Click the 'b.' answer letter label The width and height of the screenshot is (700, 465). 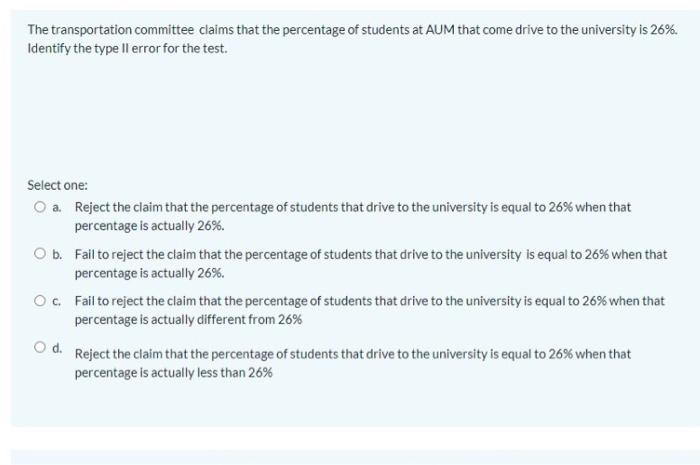(x=57, y=254)
